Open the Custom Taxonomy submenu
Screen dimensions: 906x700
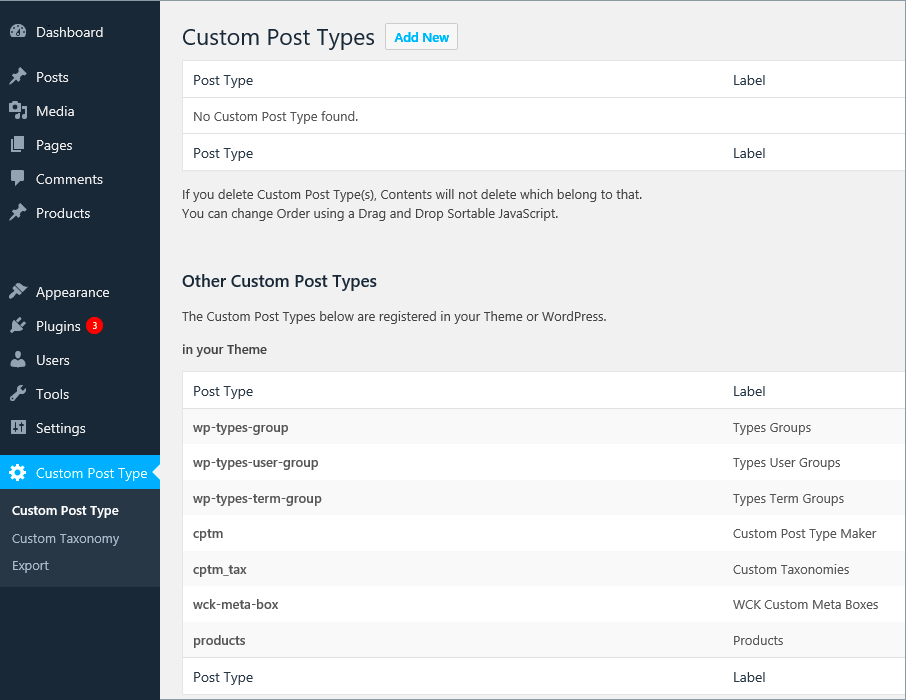coord(65,538)
